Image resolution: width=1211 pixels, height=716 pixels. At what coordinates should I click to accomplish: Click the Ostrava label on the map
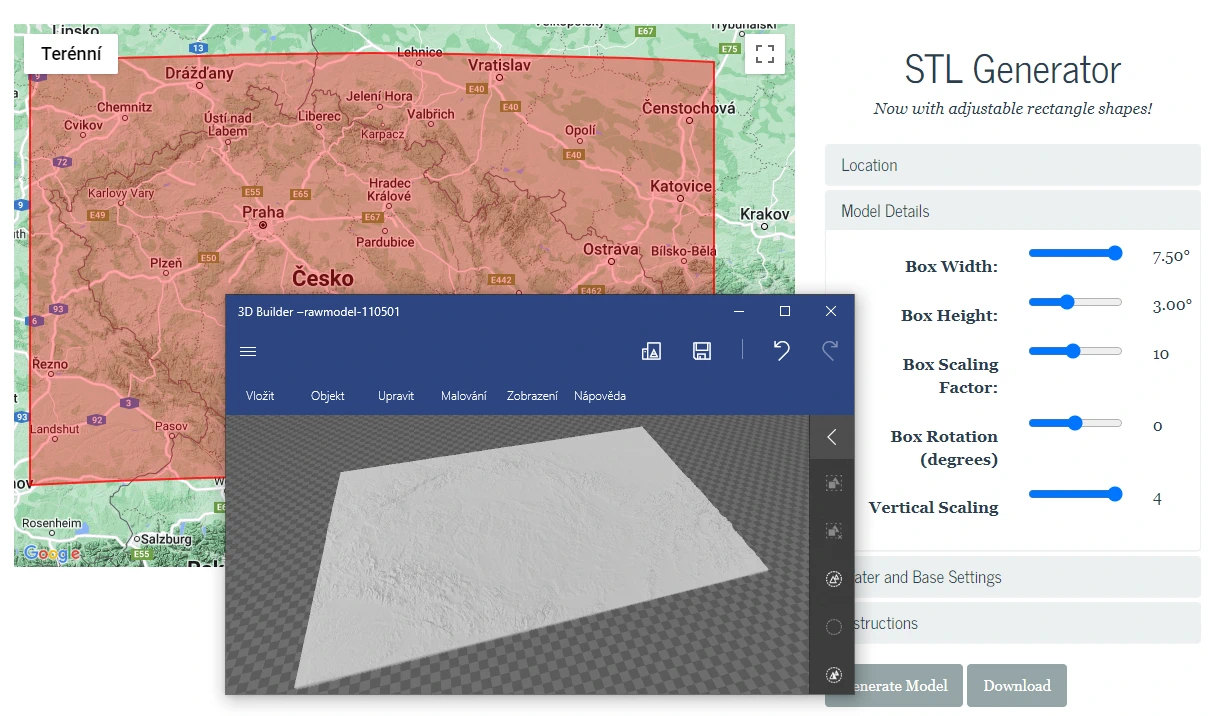point(611,249)
